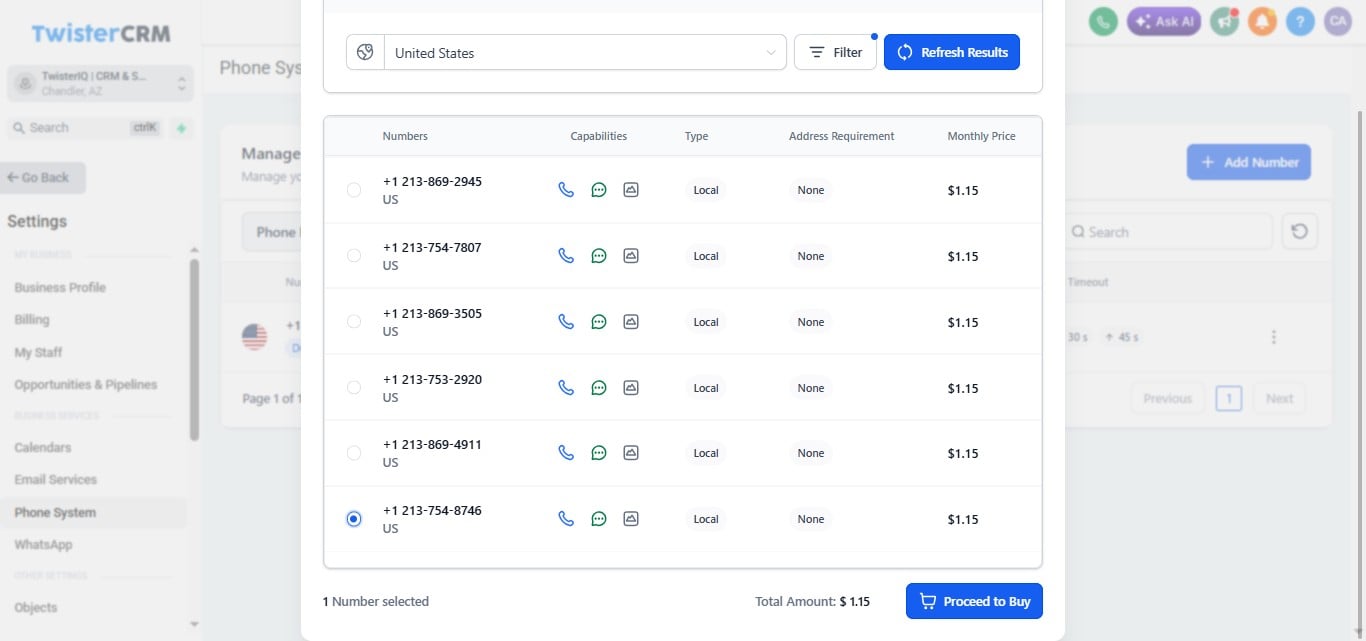Screen dimensions: 1366x641
Task: Click MMS image icon for +1 213-869-3505
Action: point(631,321)
